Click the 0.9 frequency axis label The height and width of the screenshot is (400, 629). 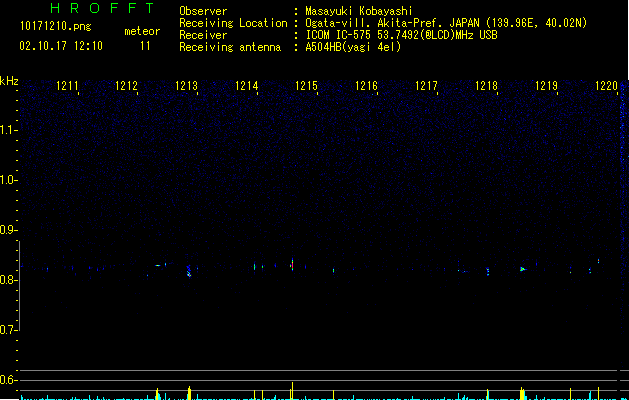pos(8,230)
